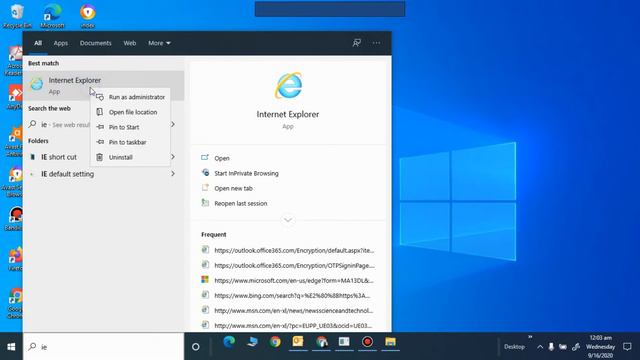Screen dimensions: 640x360
Task: Open the index desktop shortcut
Action: point(87,16)
